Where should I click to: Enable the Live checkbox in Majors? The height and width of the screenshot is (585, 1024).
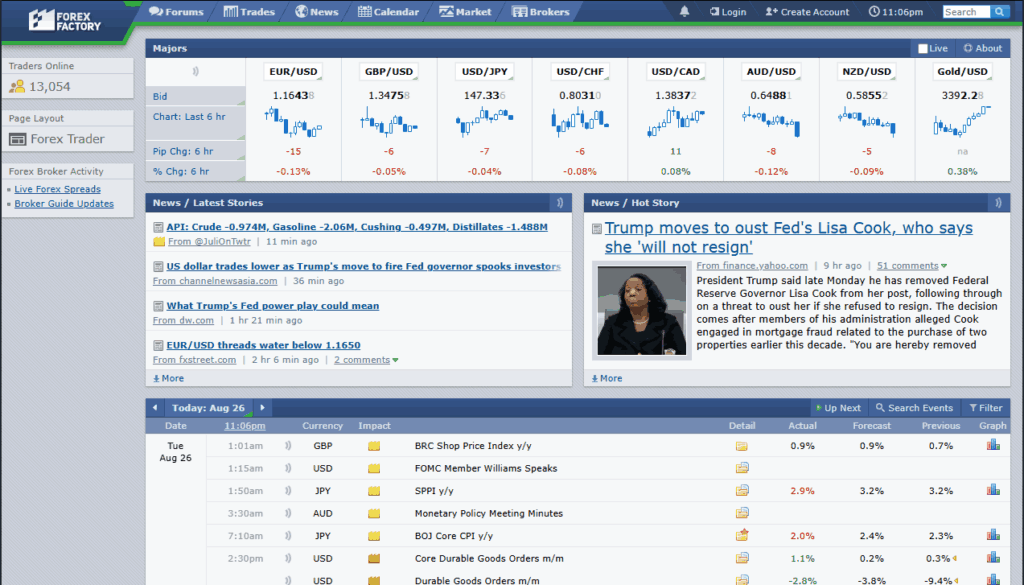click(x=923, y=48)
